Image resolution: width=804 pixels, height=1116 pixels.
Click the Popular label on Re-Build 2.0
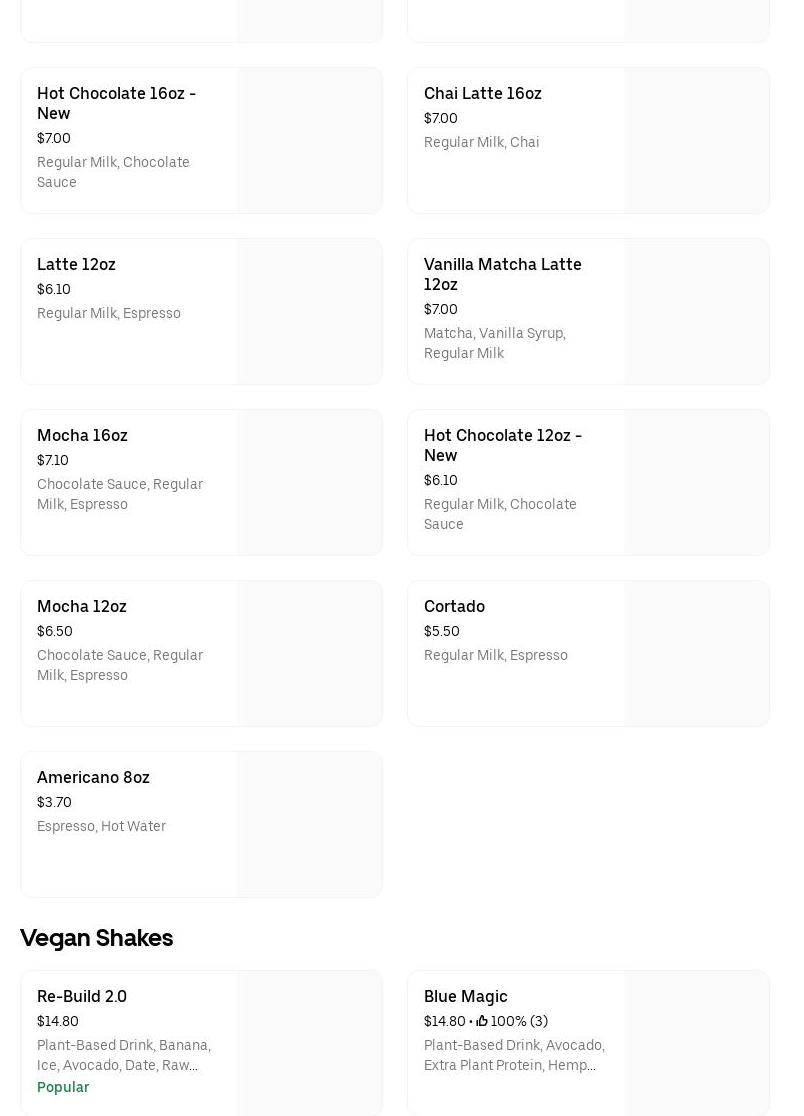pyautogui.click(x=63, y=1087)
